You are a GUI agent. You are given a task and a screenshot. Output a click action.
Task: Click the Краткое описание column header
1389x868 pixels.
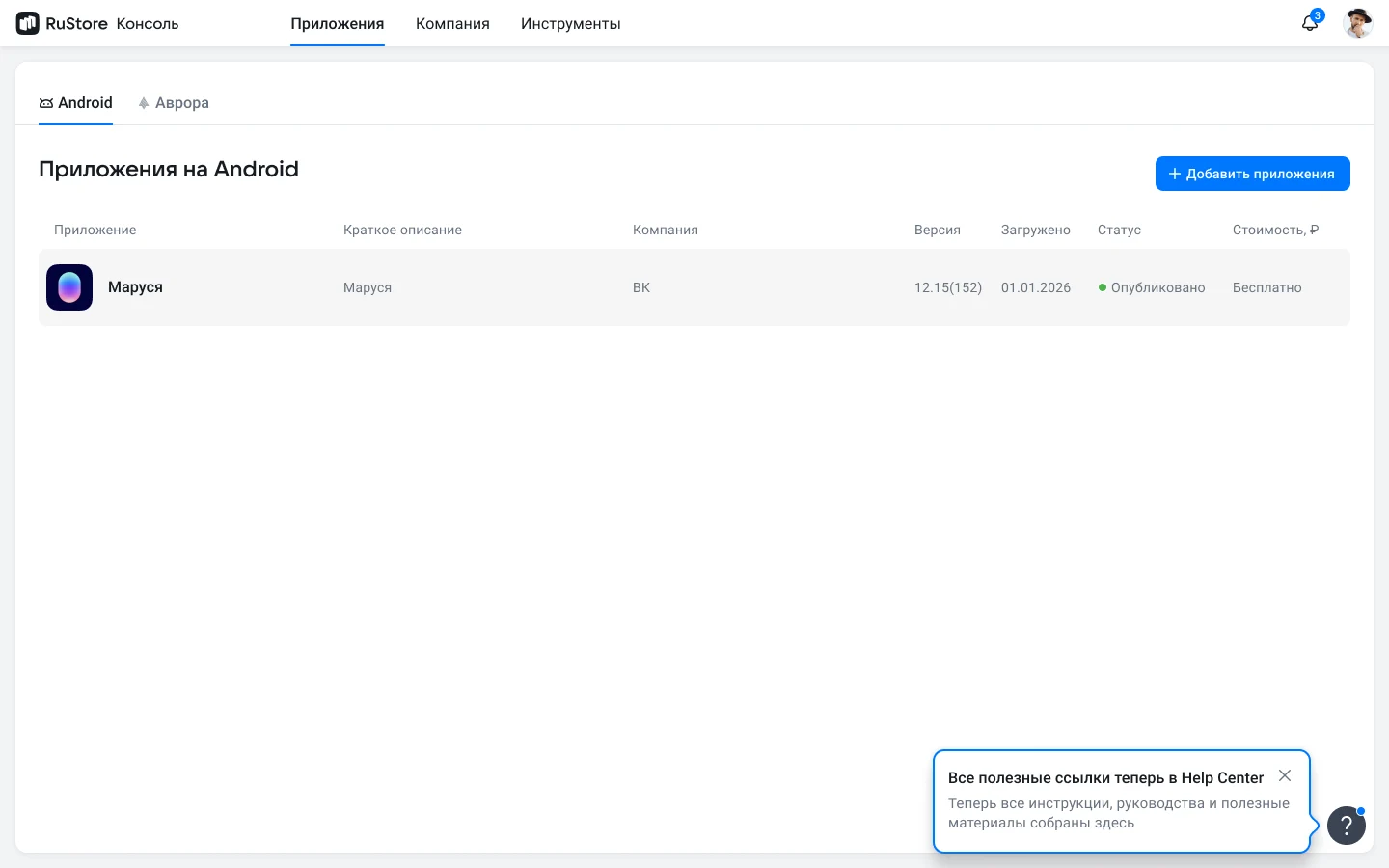[x=402, y=230]
